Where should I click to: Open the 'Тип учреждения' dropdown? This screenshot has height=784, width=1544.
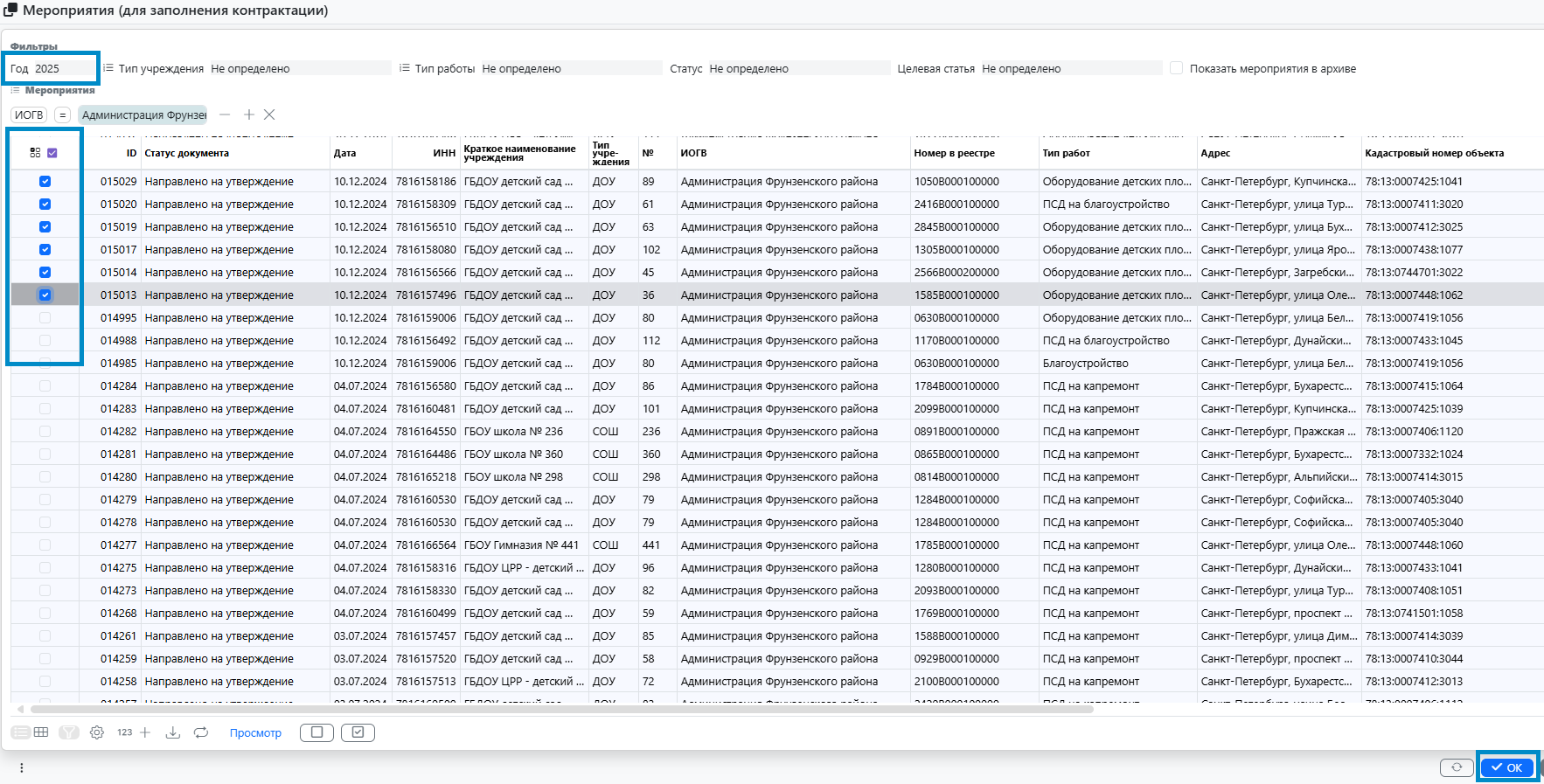[x=300, y=68]
